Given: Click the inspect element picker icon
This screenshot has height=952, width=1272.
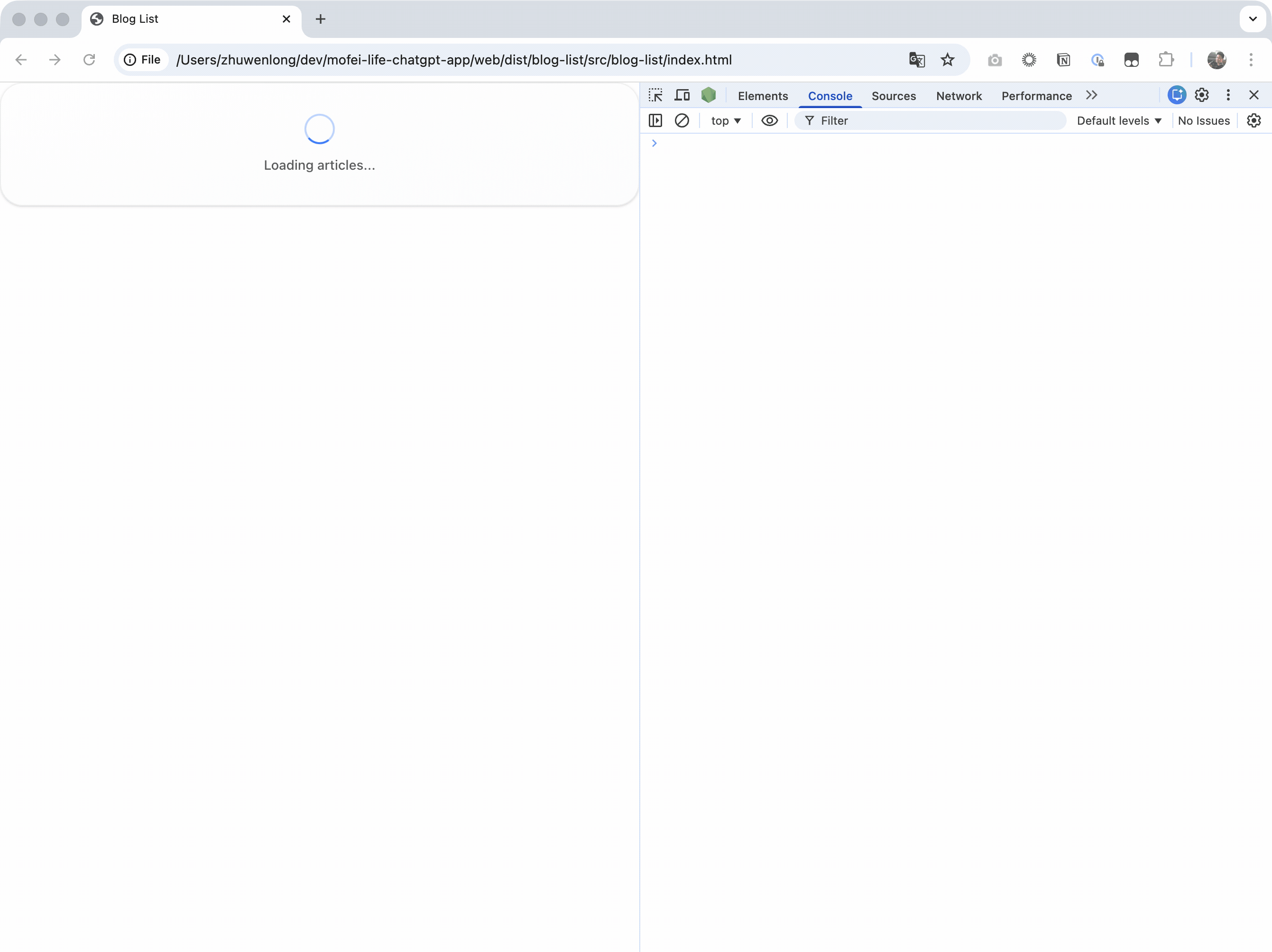Looking at the screenshot, I should point(655,95).
